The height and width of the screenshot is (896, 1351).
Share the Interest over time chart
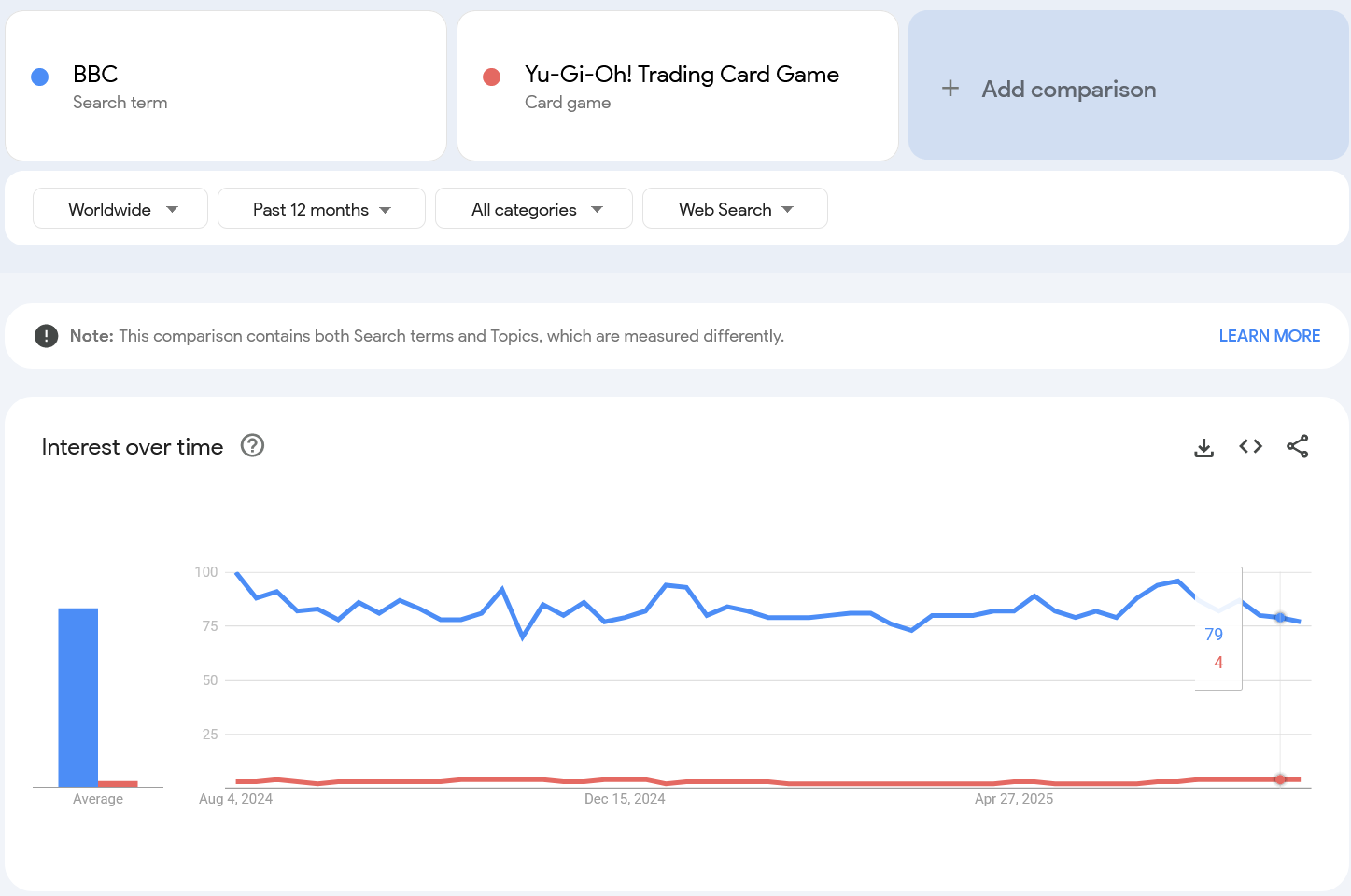pos(1298,447)
